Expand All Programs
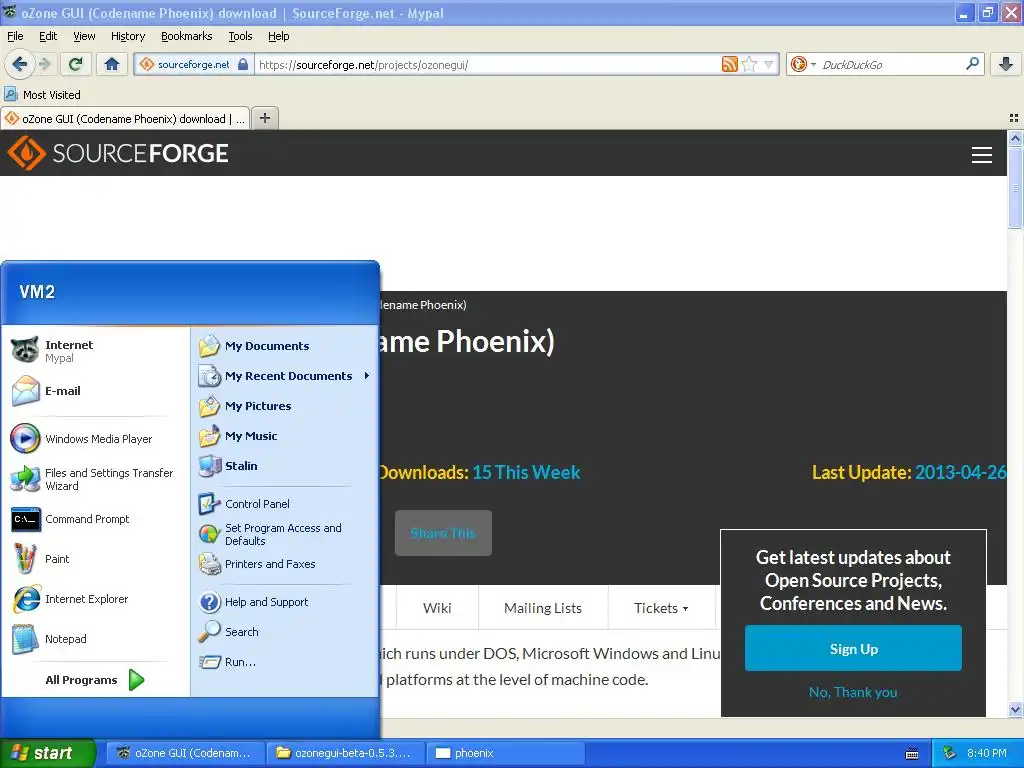 [95, 680]
